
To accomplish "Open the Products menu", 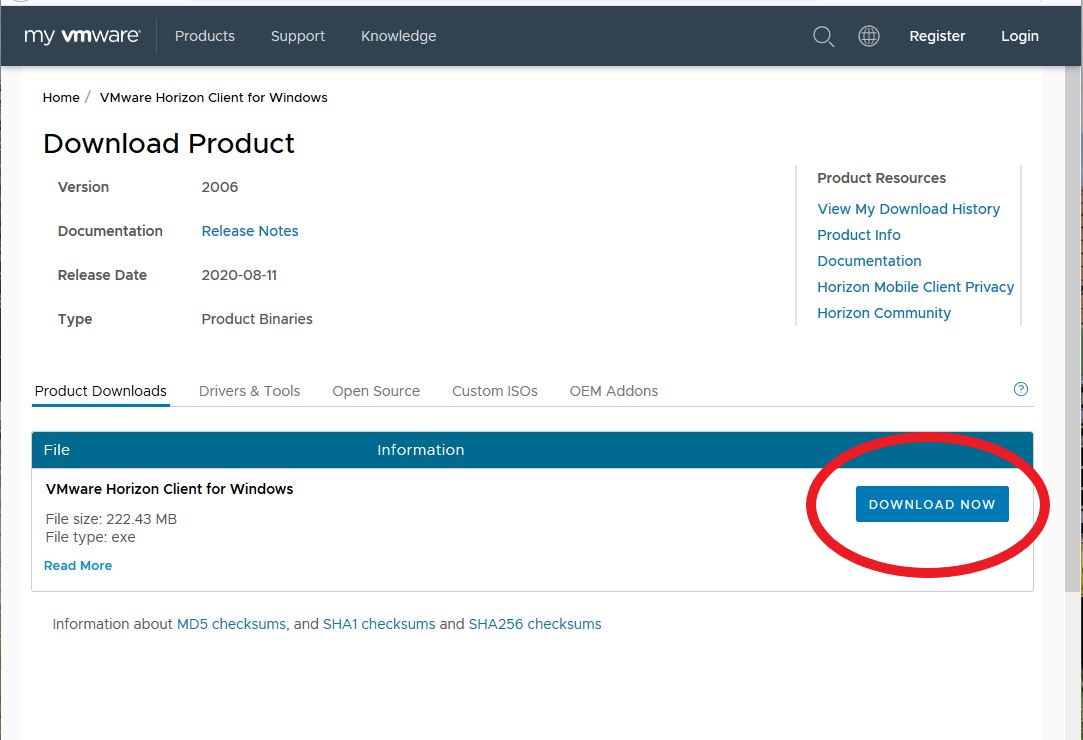I will 204,36.
